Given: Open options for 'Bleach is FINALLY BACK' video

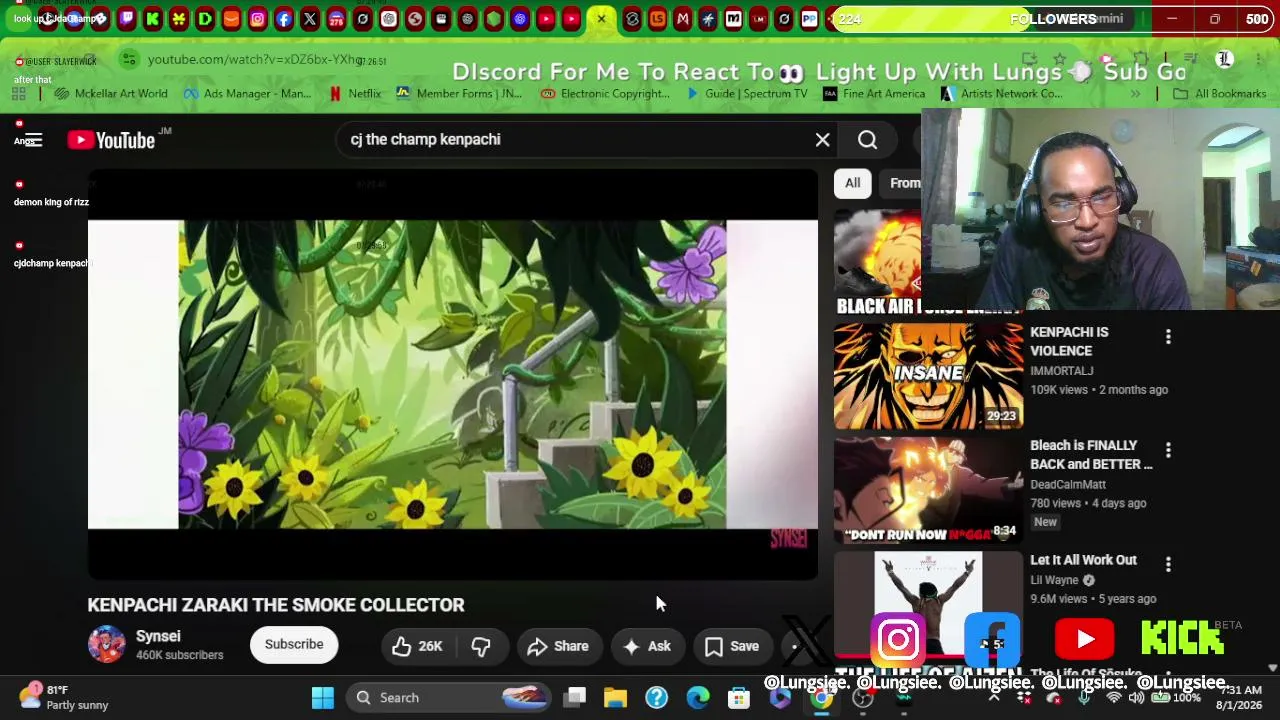Looking at the screenshot, I should point(1168,450).
